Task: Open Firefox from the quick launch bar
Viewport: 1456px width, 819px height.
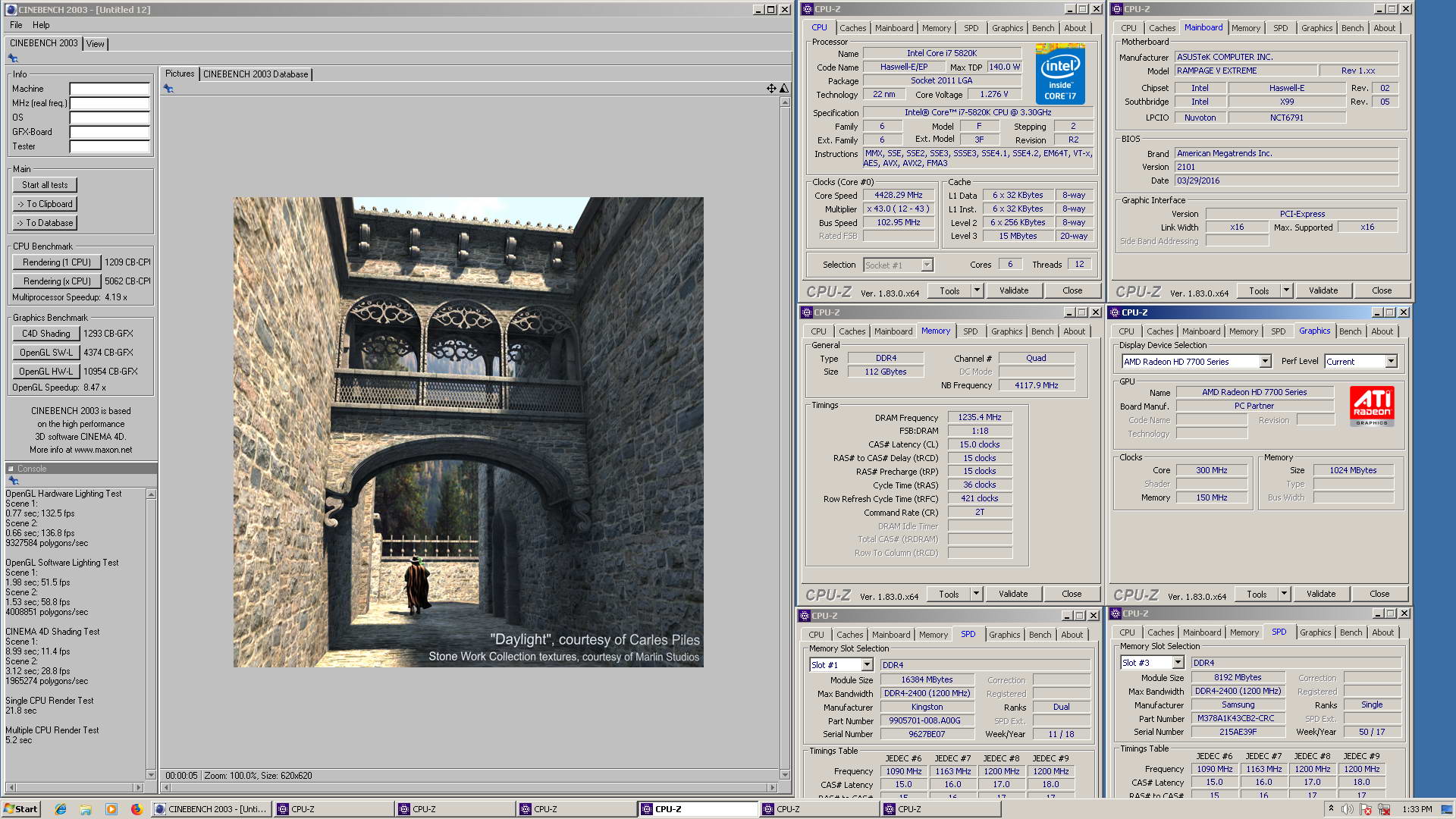Action: point(136,809)
